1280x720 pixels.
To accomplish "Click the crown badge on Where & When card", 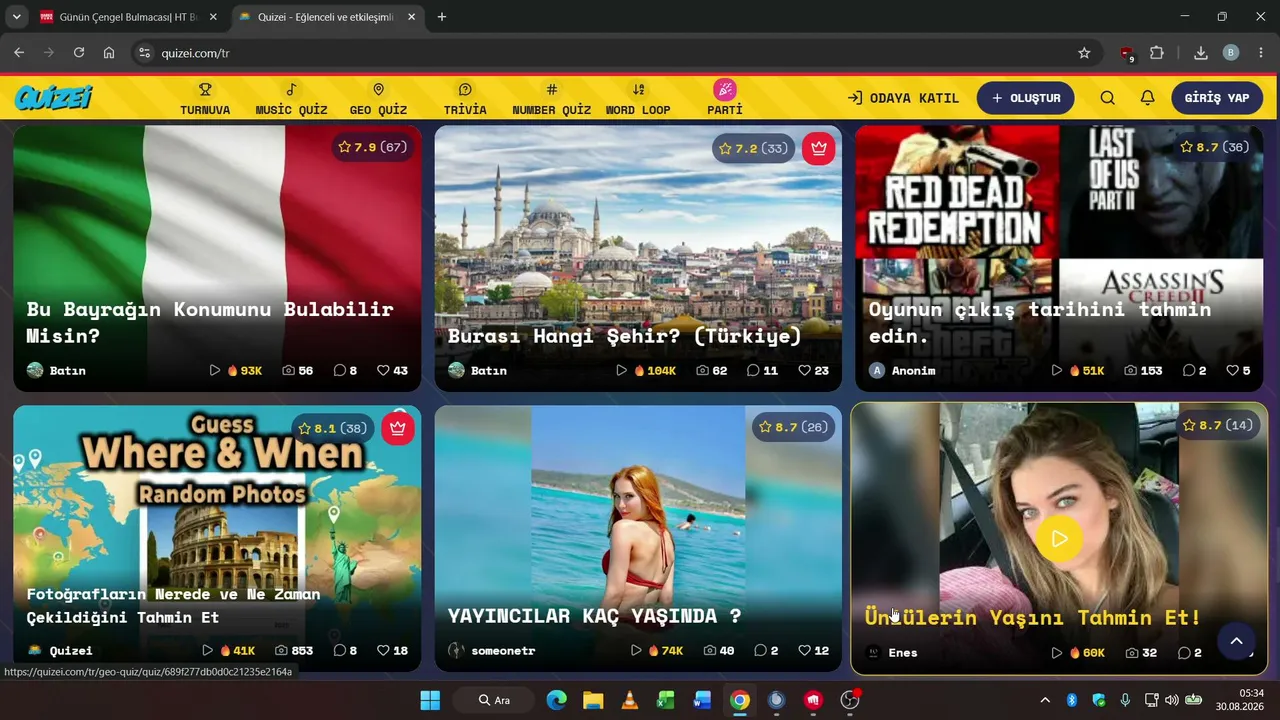I will [x=398, y=428].
